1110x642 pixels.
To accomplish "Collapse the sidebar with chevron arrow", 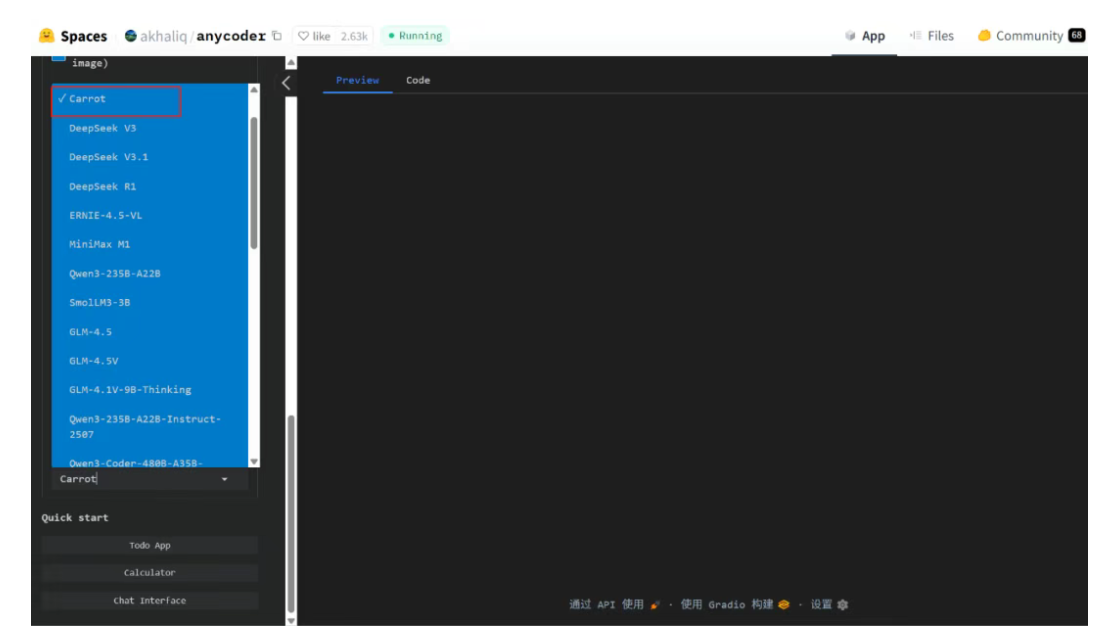I will pyautogui.click(x=286, y=83).
